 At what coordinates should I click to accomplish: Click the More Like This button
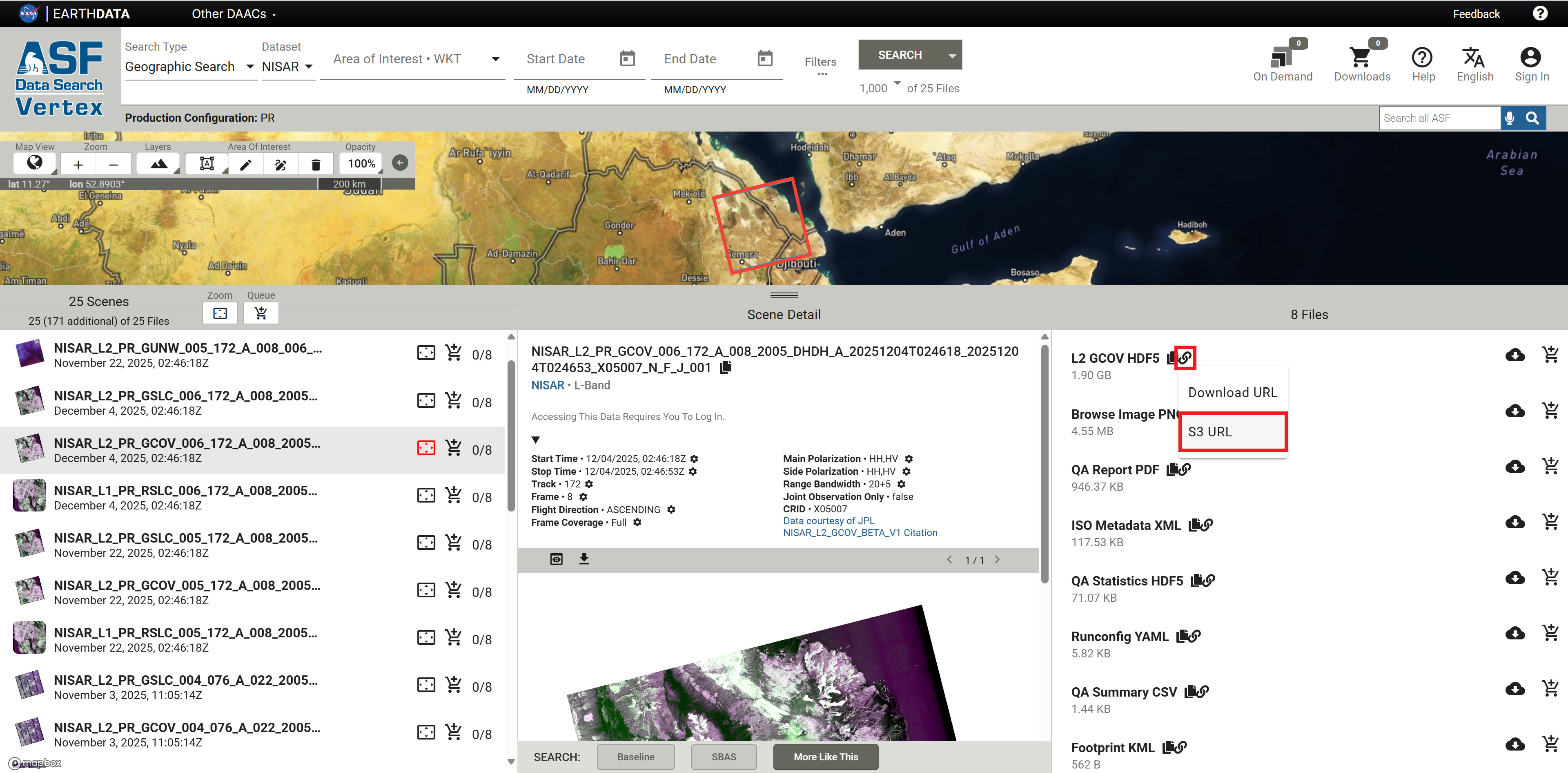tap(825, 757)
